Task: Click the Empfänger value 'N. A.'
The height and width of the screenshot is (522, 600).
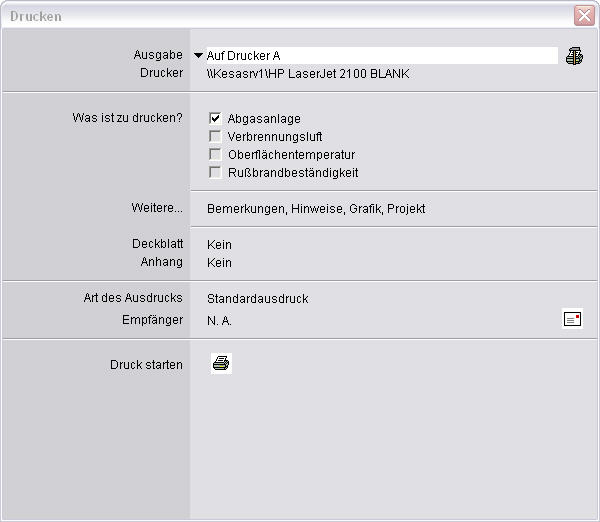Action: click(219, 321)
